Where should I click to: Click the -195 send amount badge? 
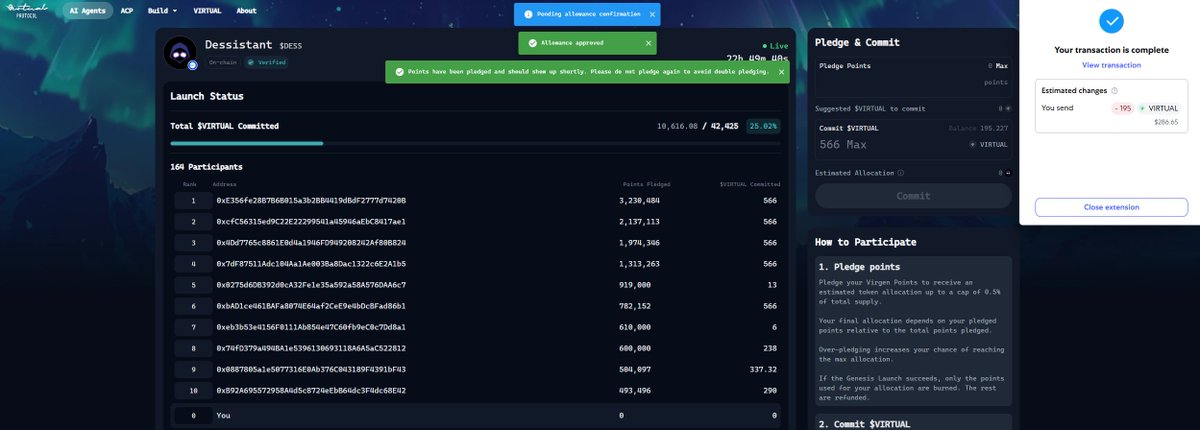pyautogui.click(x=1125, y=108)
